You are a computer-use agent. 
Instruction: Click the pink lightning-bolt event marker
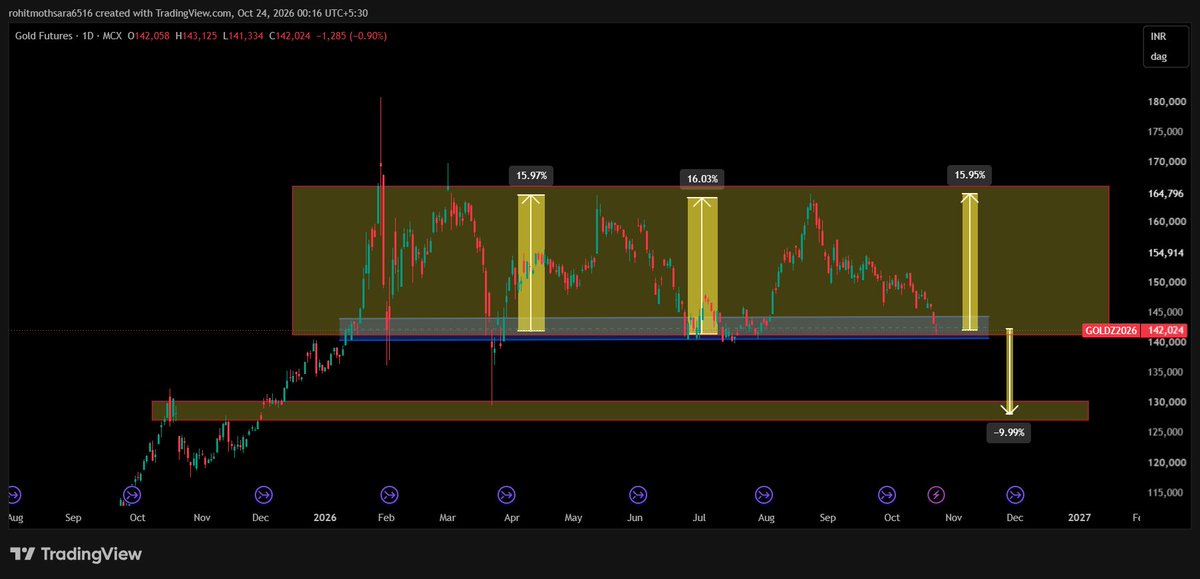(936, 494)
